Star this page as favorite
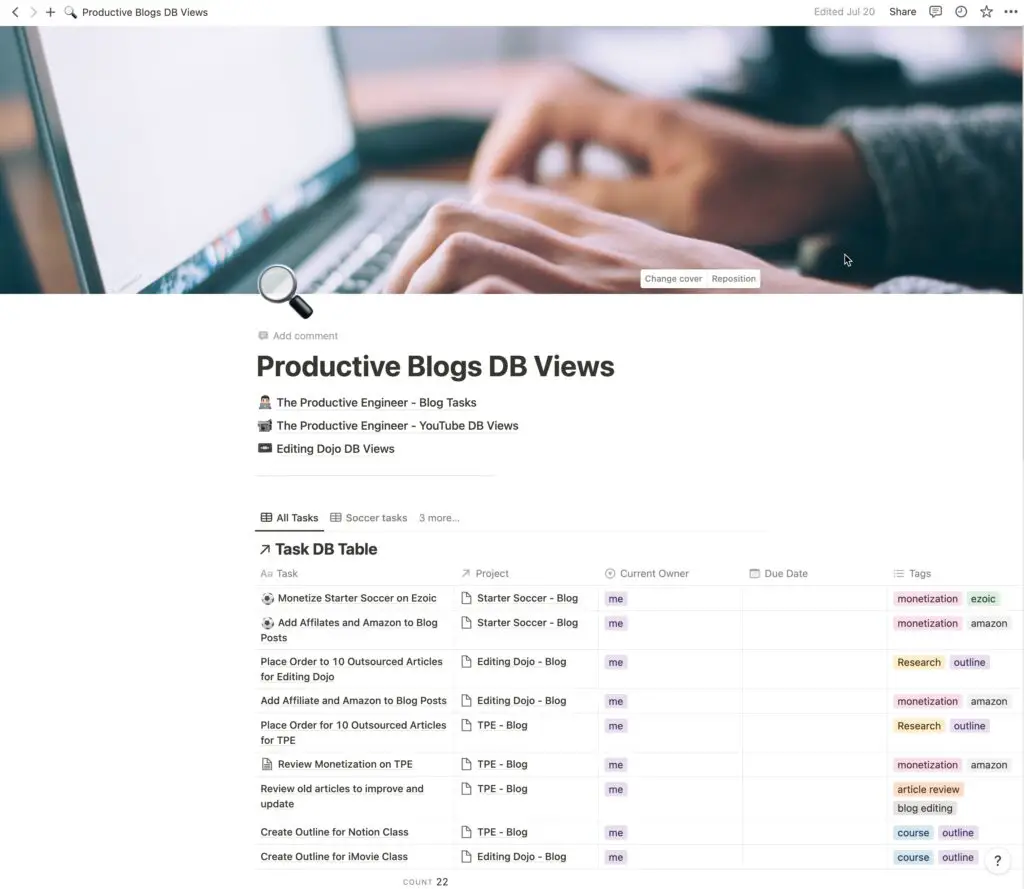Screen dimensions: 1024x889 coord(986,12)
